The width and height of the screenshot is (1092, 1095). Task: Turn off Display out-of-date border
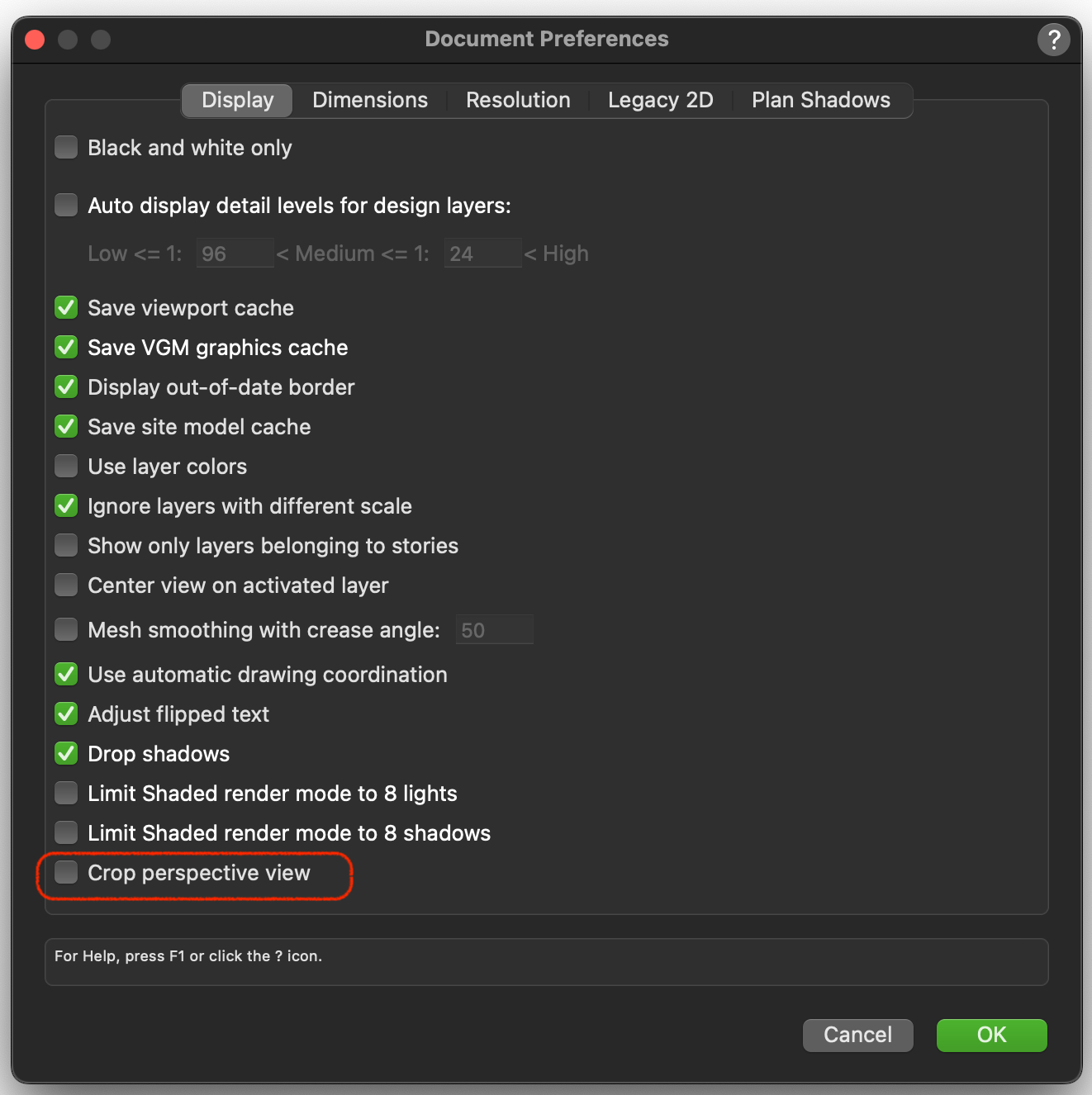66,387
